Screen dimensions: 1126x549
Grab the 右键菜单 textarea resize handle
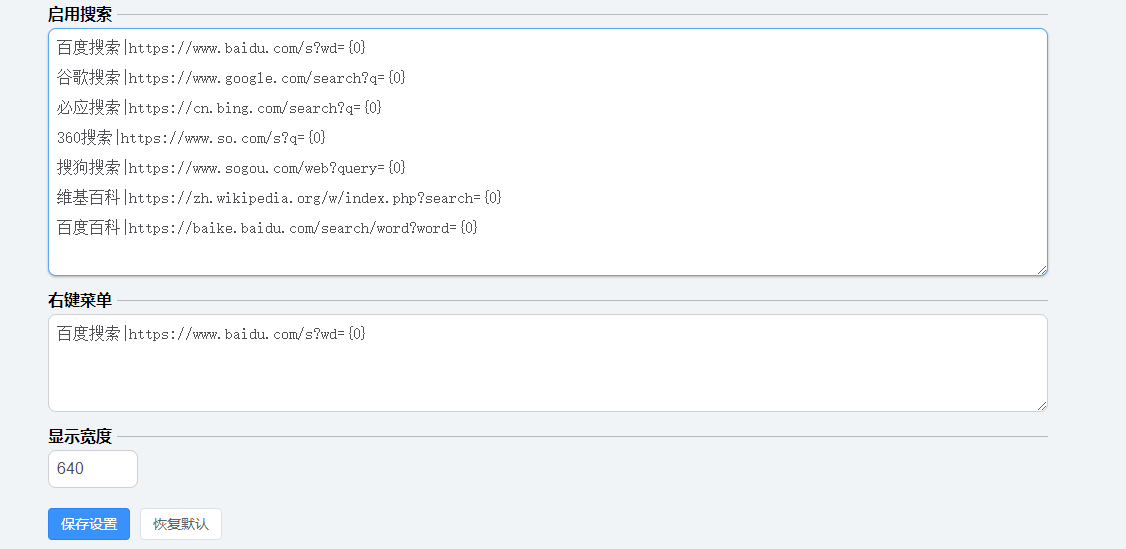[1041, 405]
